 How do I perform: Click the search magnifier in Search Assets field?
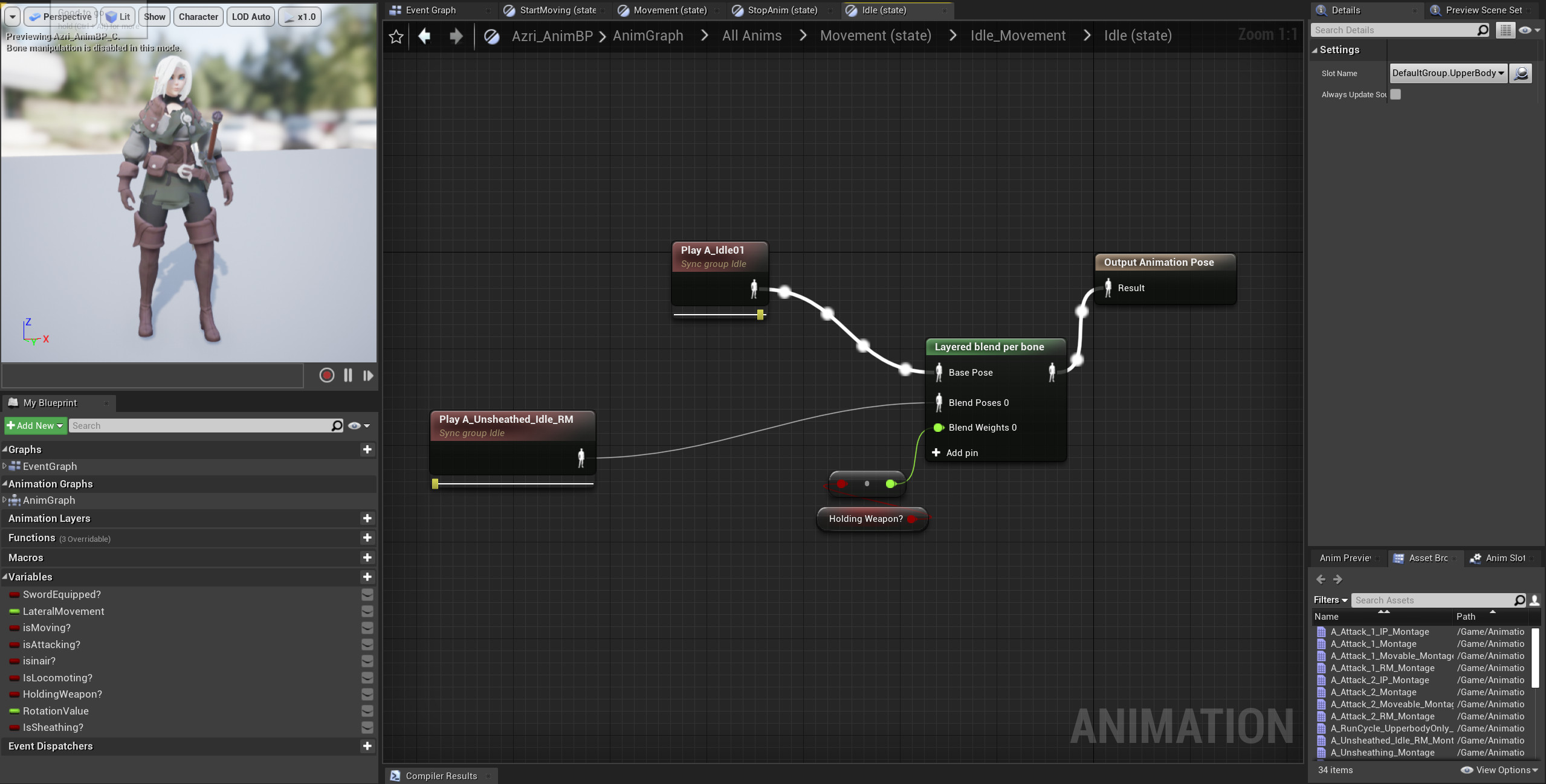click(x=1519, y=600)
